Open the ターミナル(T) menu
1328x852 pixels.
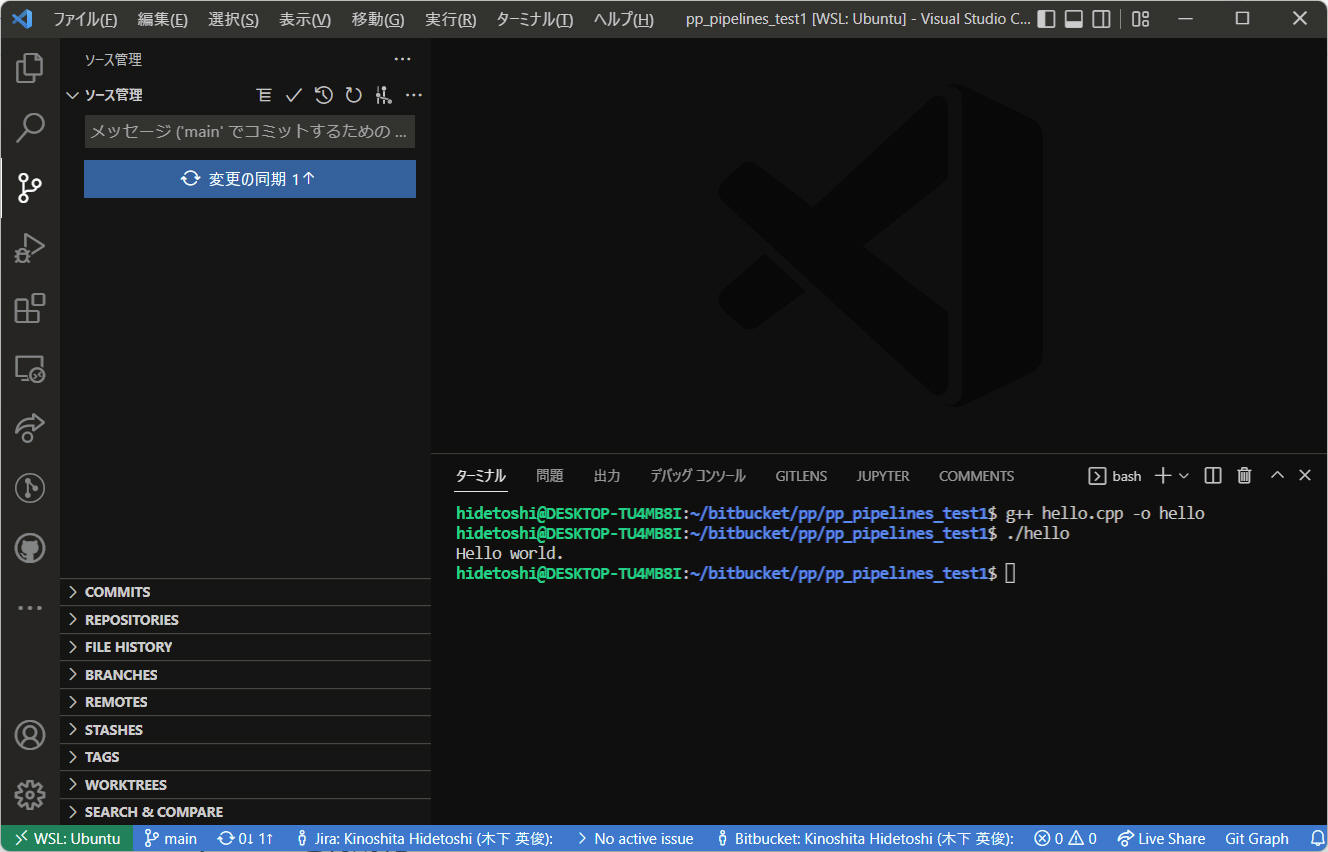534,19
